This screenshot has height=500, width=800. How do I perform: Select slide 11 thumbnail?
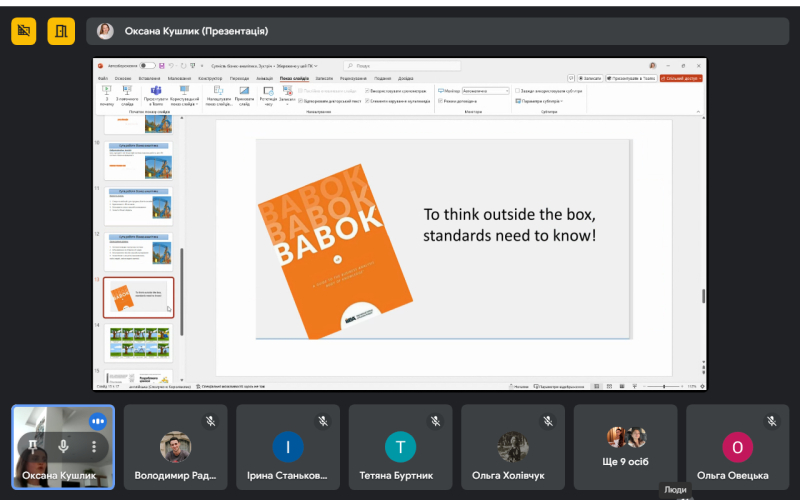tap(138, 206)
